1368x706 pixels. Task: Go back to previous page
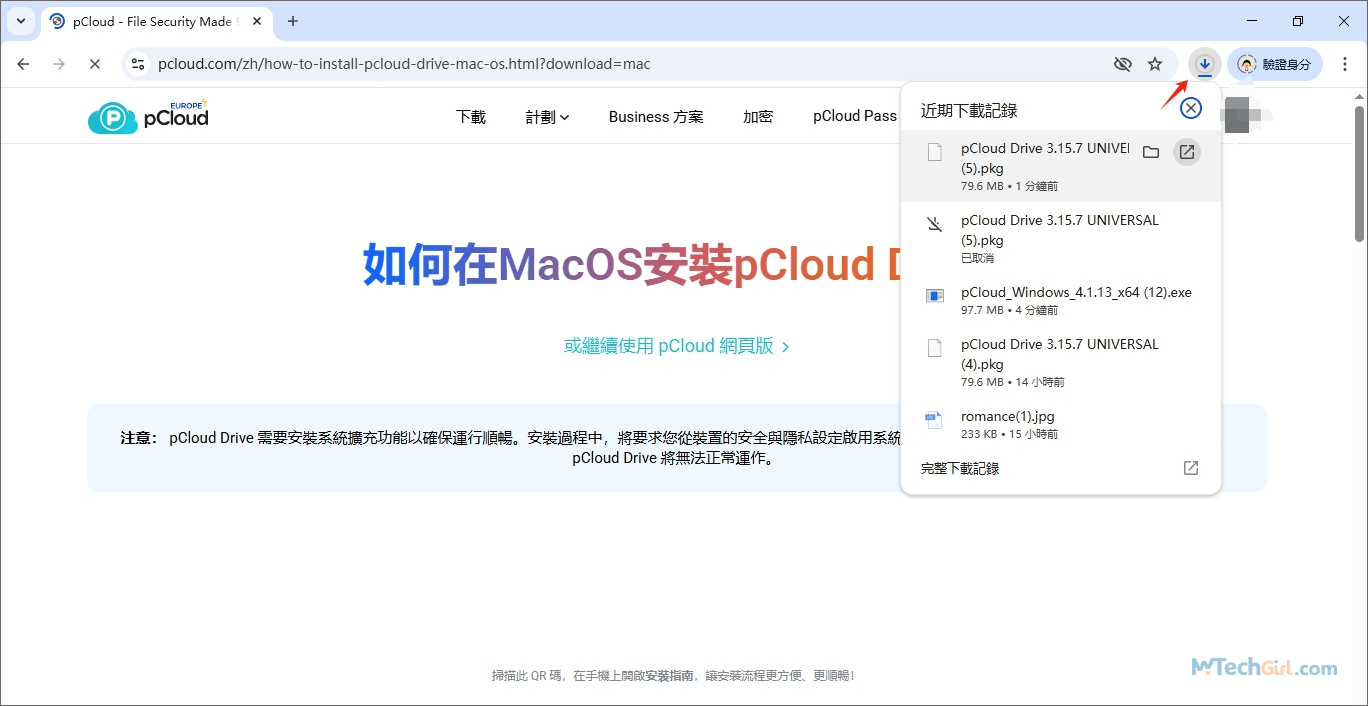tap(24, 64)
